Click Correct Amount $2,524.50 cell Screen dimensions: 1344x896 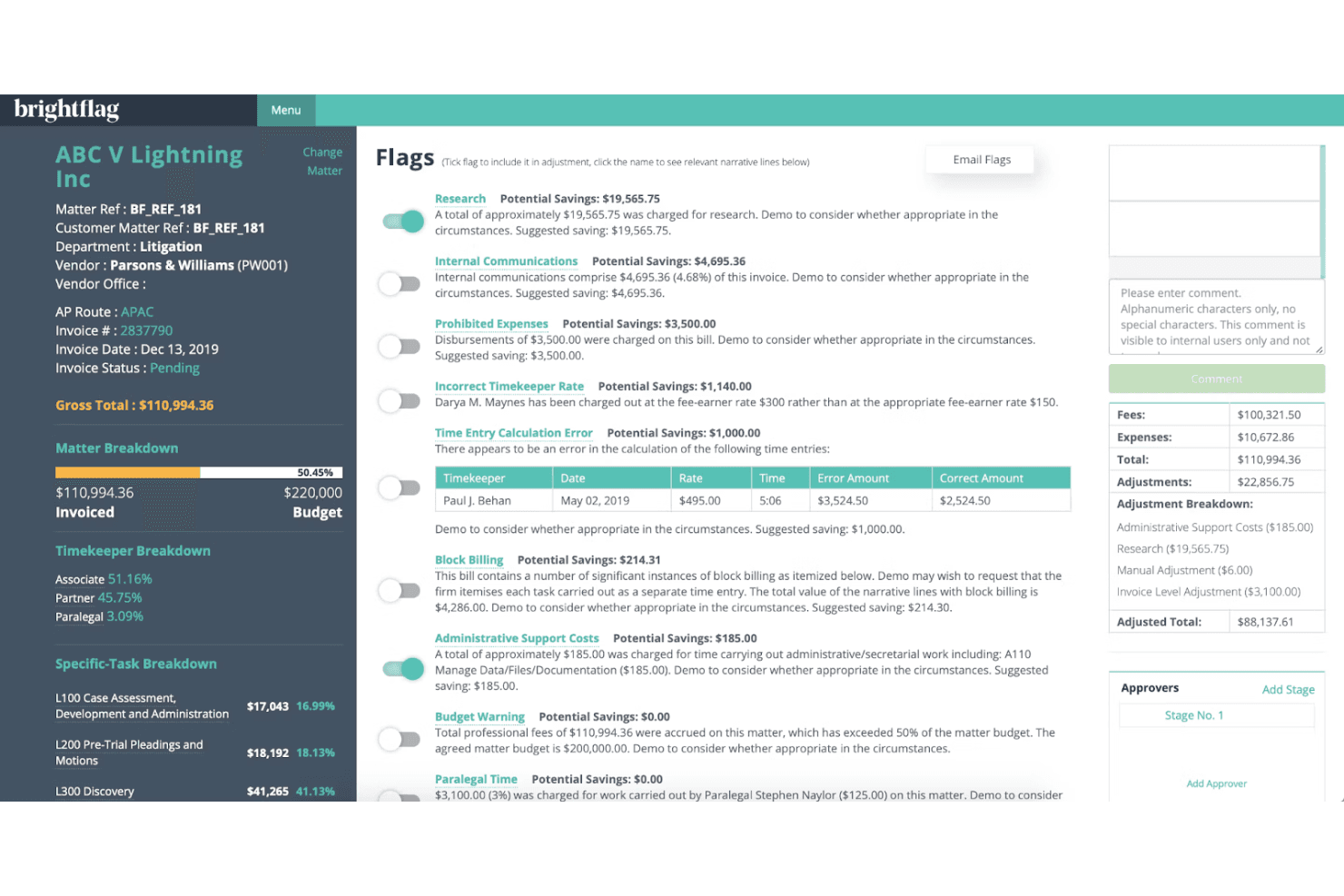pyautogui.click(x=1002, y=501)
